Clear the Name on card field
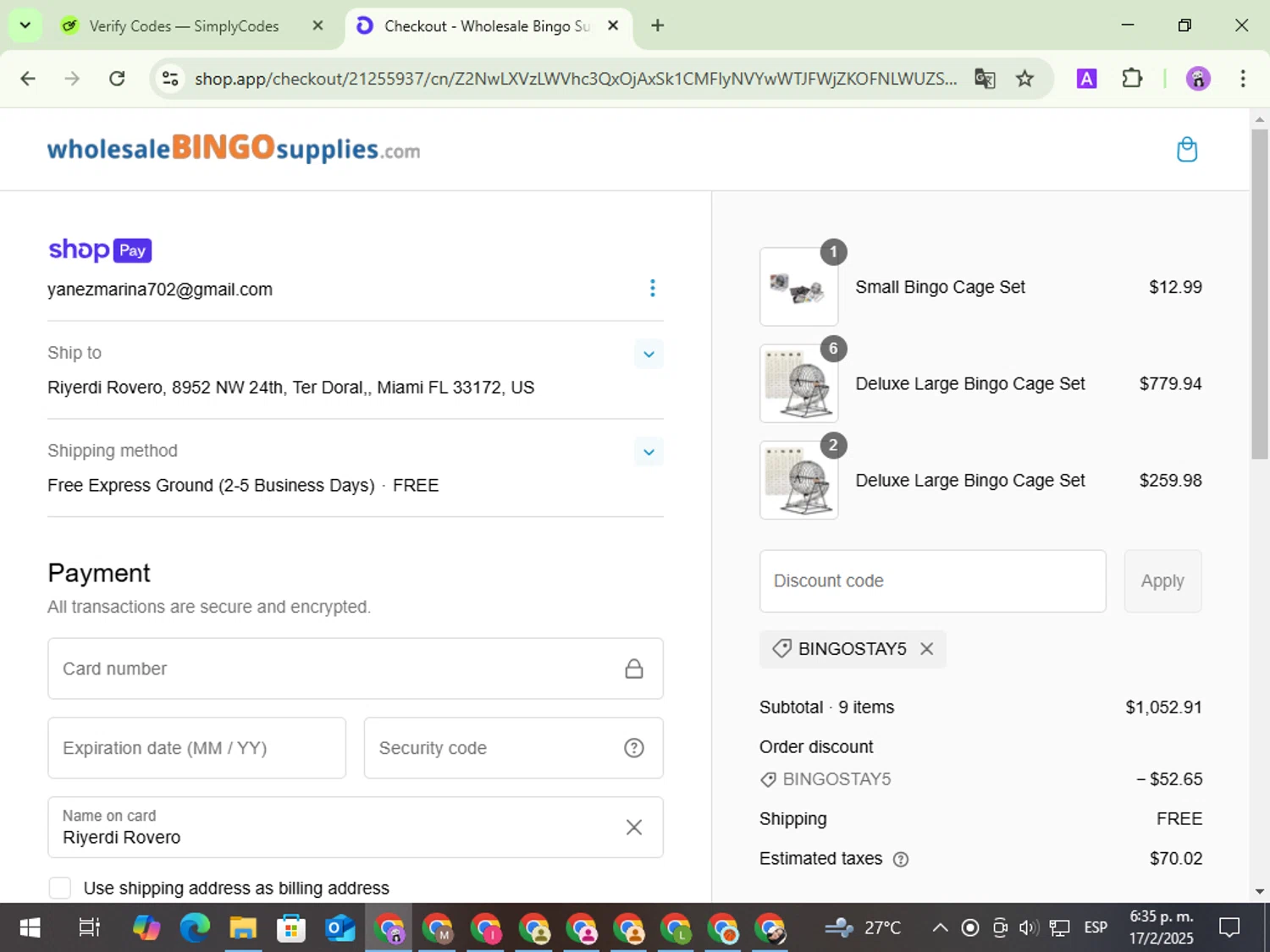This screenshot has height=952, width=1270. coord(633,828)
